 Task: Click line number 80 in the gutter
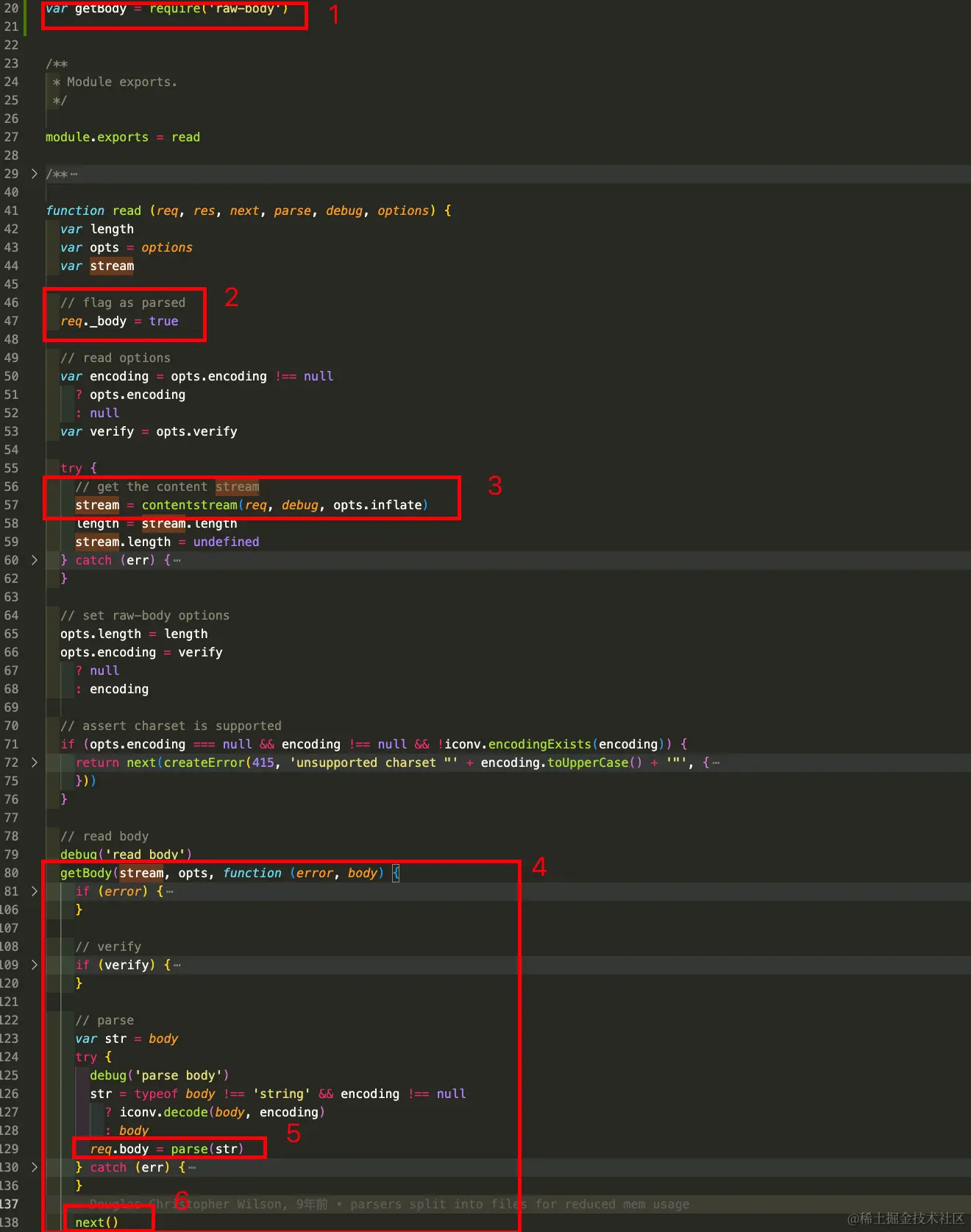[x=11, y=873]
